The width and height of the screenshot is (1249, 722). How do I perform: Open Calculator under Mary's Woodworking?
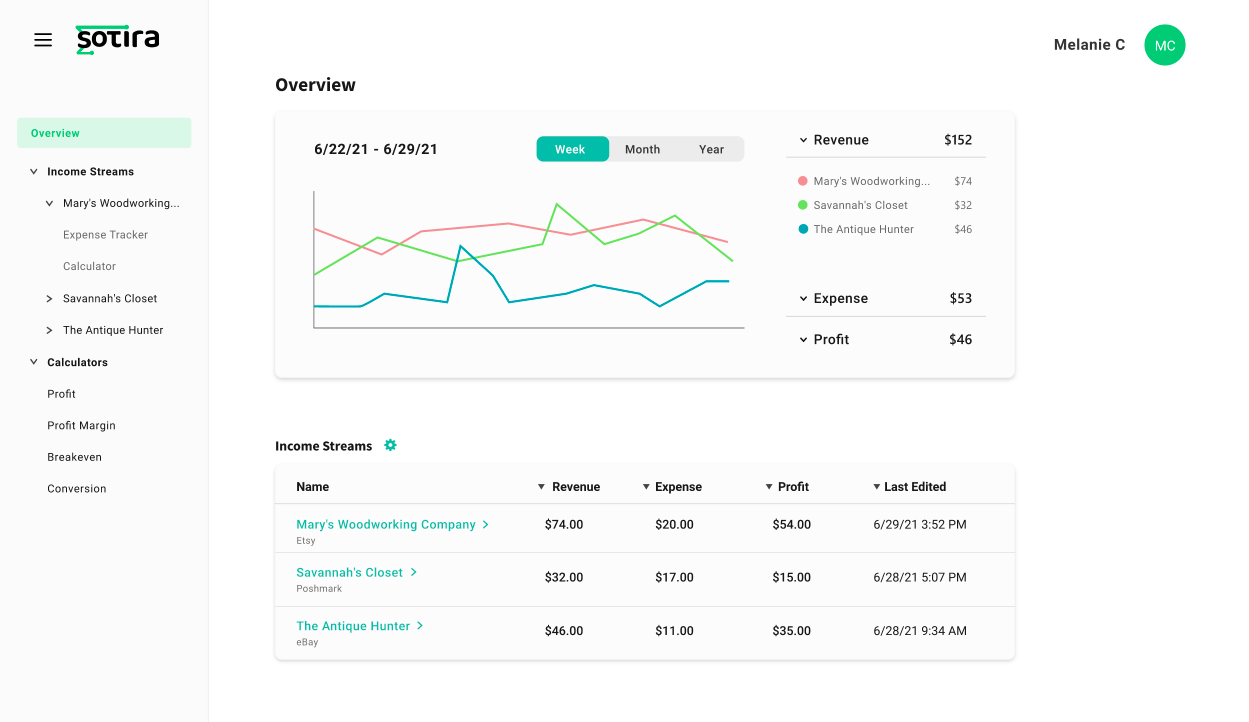pyautogui.click(x=89, y=266)
